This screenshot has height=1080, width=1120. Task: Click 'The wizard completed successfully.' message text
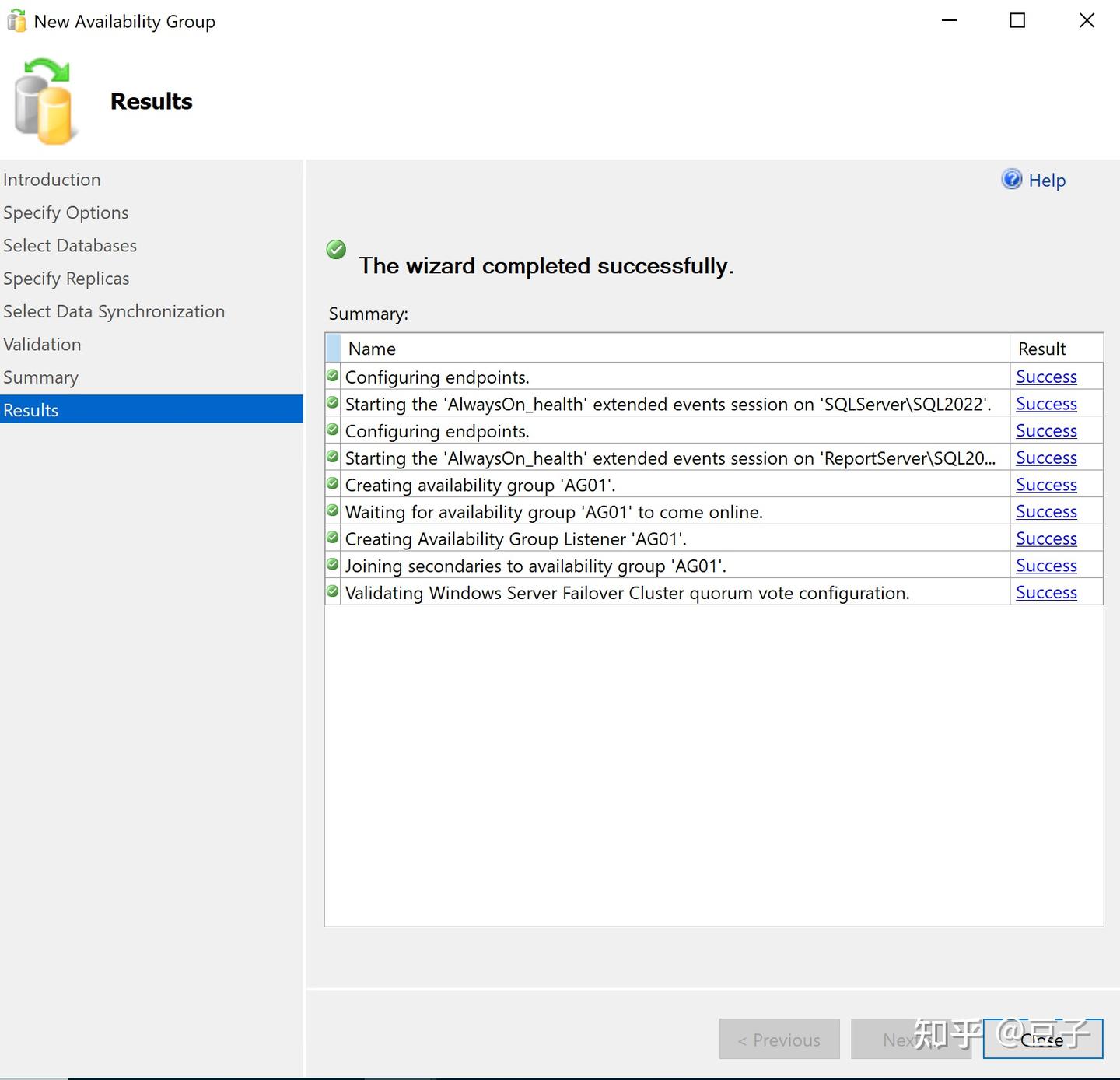[546, 266]
